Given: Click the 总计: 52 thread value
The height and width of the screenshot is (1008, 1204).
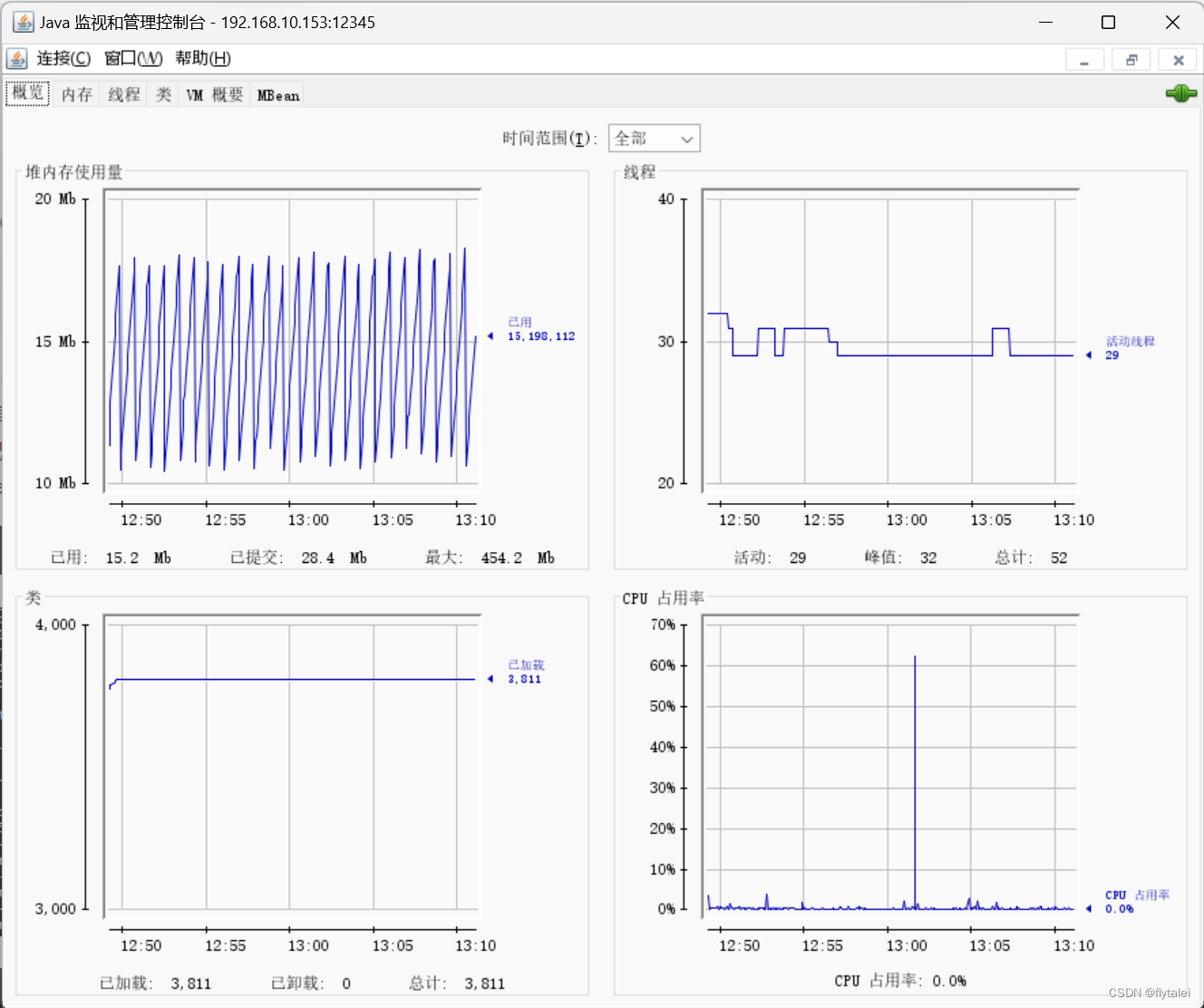Looking at the screenshot, I should coord(1031,557).
